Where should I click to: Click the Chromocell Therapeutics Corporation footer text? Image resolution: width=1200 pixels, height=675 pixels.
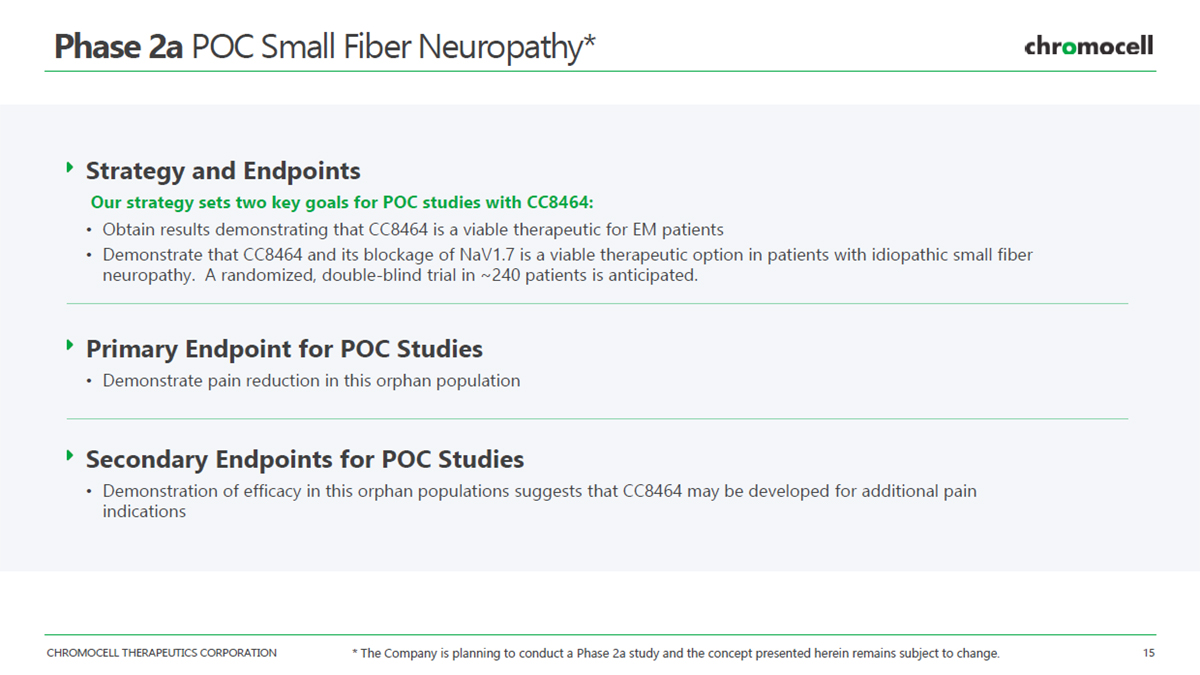click(162, 653)
